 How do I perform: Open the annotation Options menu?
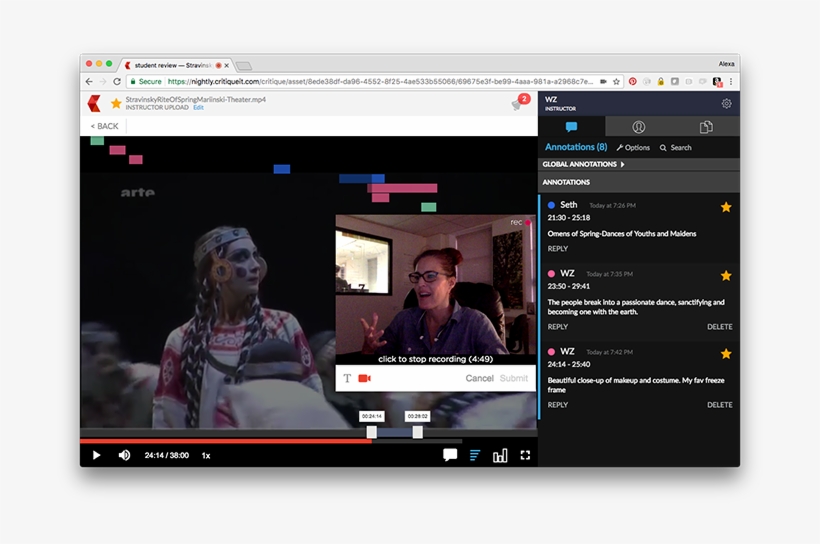[633, 148]
